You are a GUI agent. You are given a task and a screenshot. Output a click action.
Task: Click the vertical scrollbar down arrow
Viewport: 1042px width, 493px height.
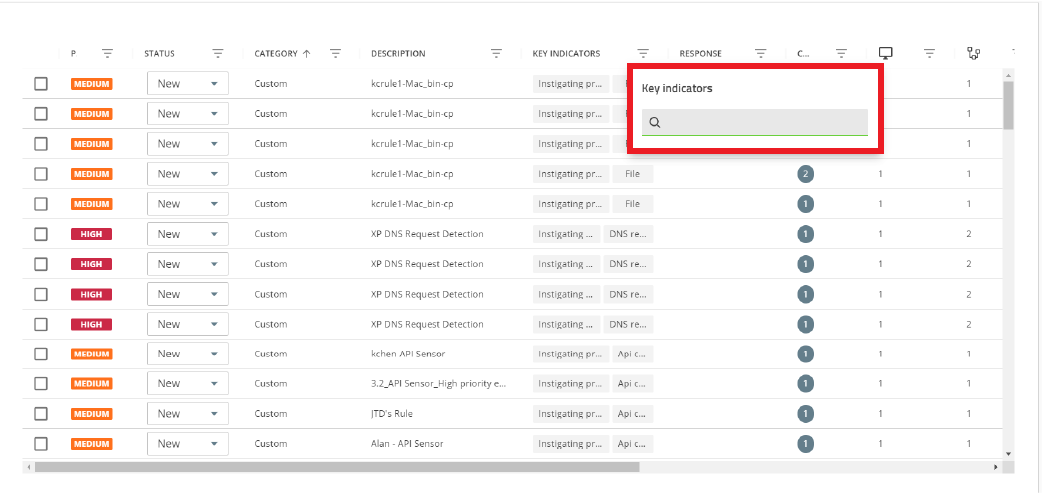click(1009, 454)
